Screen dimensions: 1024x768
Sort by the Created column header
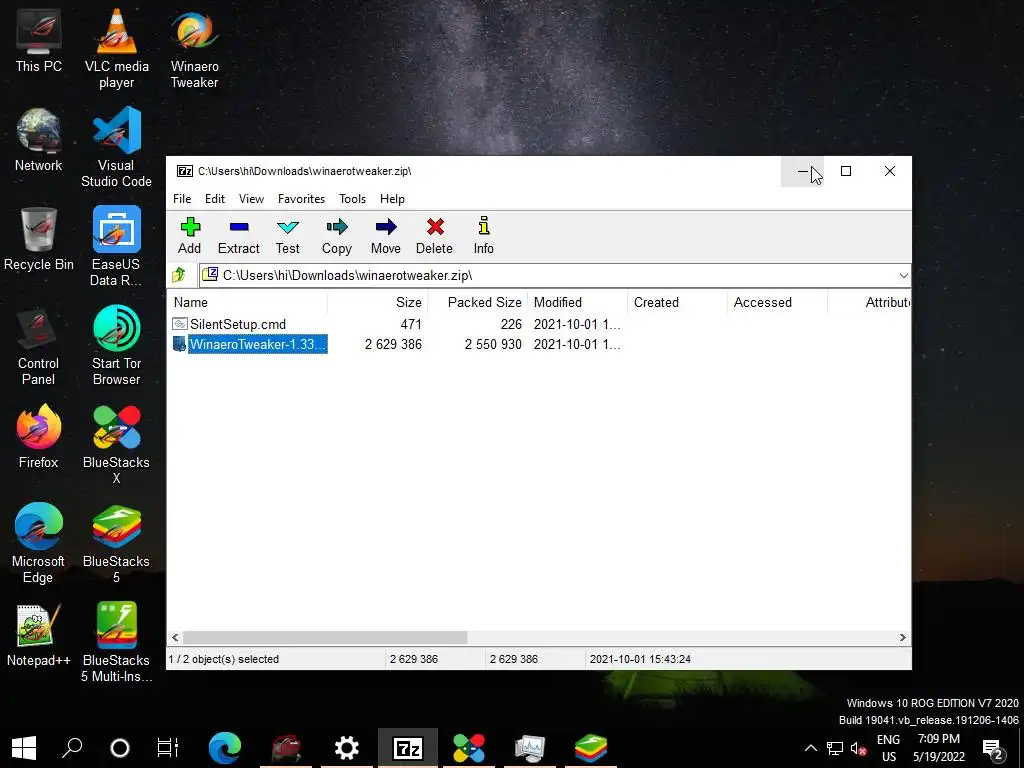677,302
